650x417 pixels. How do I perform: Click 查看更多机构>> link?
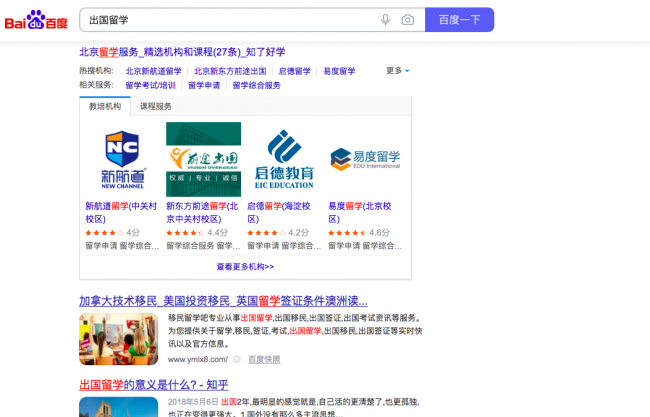coord(245,267)
